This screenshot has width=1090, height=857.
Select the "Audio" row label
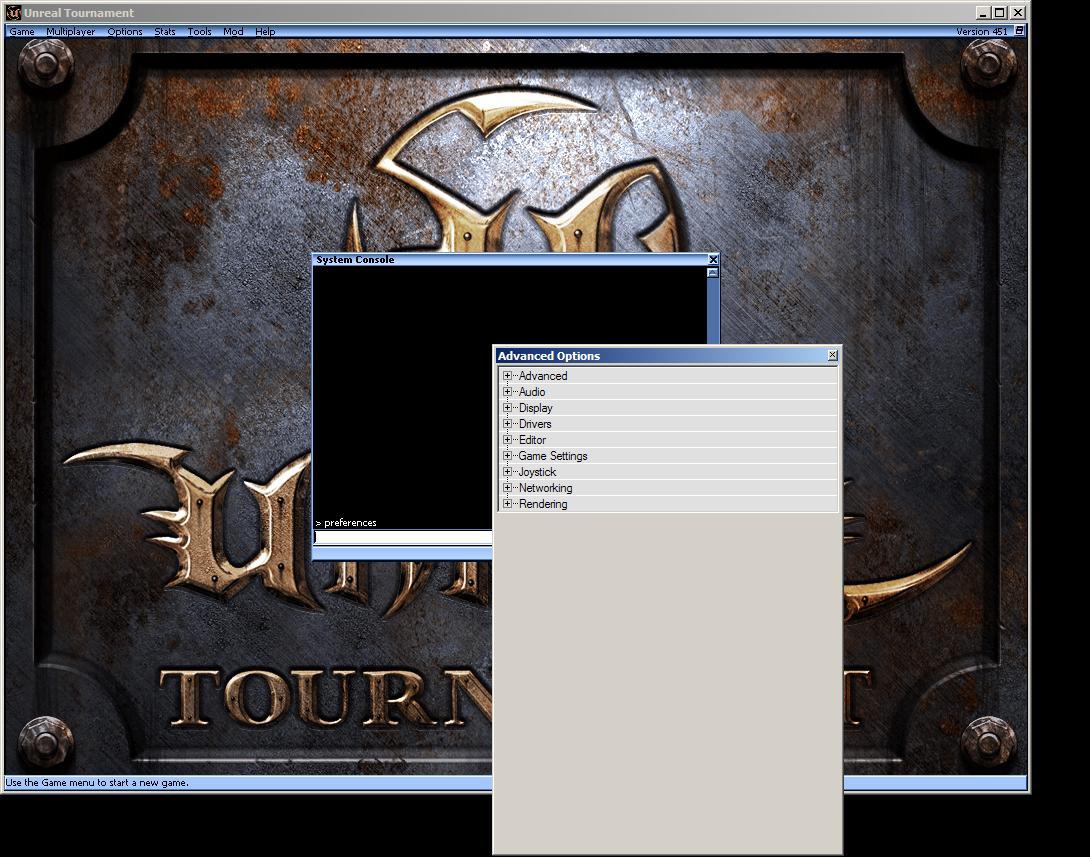pos(532,392)
